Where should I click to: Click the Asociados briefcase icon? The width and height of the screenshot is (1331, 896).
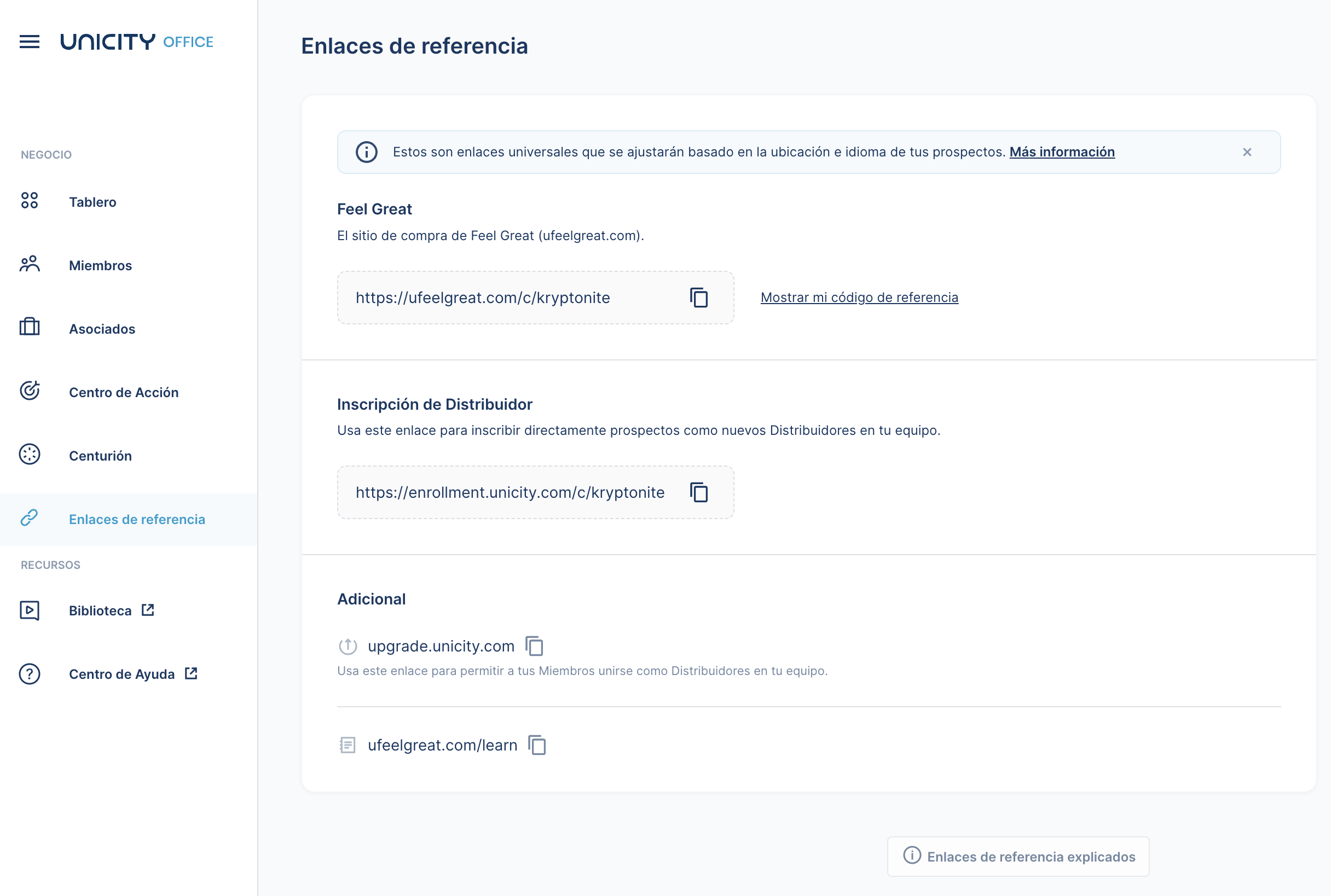click(x=29, y=328)
